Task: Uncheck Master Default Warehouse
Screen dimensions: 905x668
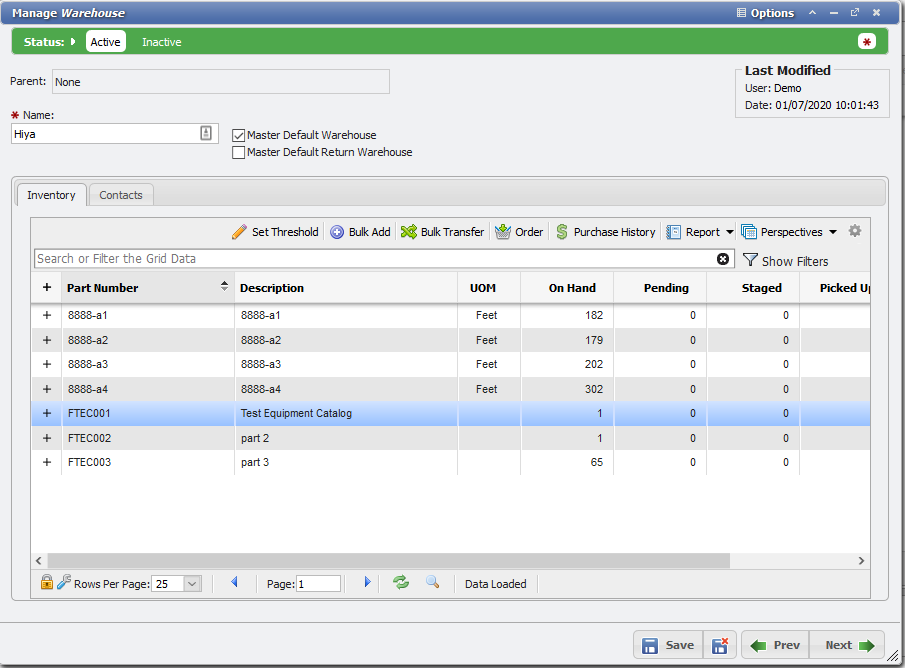Action: tap(237, 135)
